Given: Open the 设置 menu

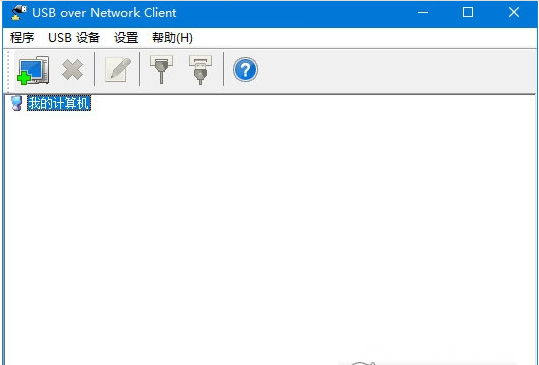Looking at the screenshot, I should [x=126, y=37].
